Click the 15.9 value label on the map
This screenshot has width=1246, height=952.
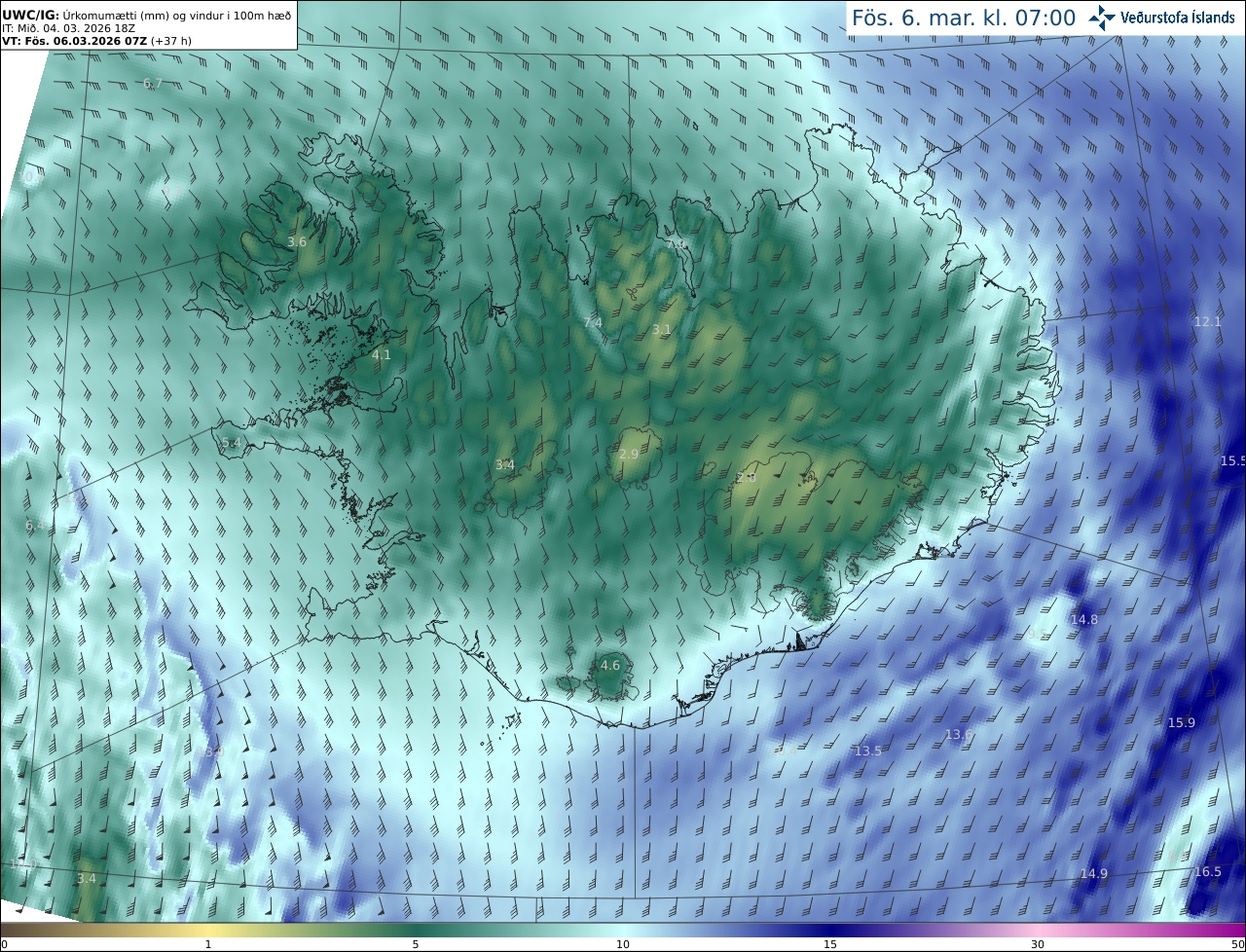coord(1181,723)
